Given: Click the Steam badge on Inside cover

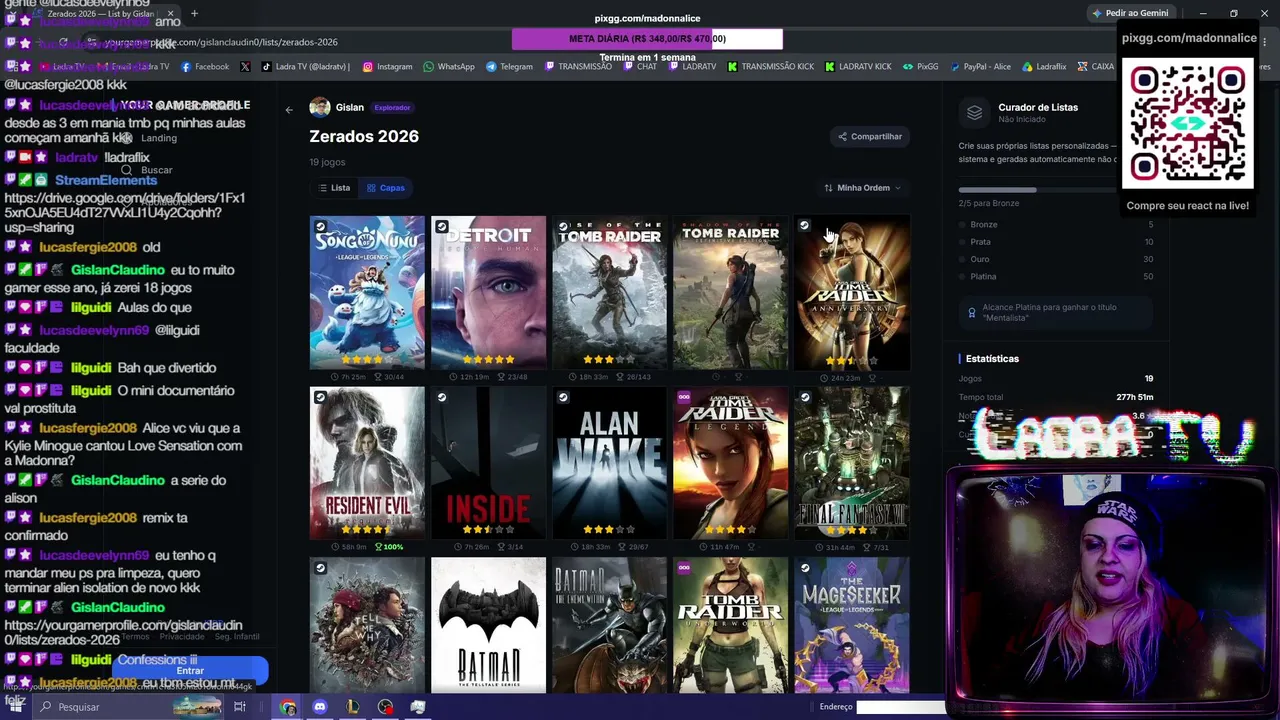Looking at the screenshot, I should click(x=441, y=397).
